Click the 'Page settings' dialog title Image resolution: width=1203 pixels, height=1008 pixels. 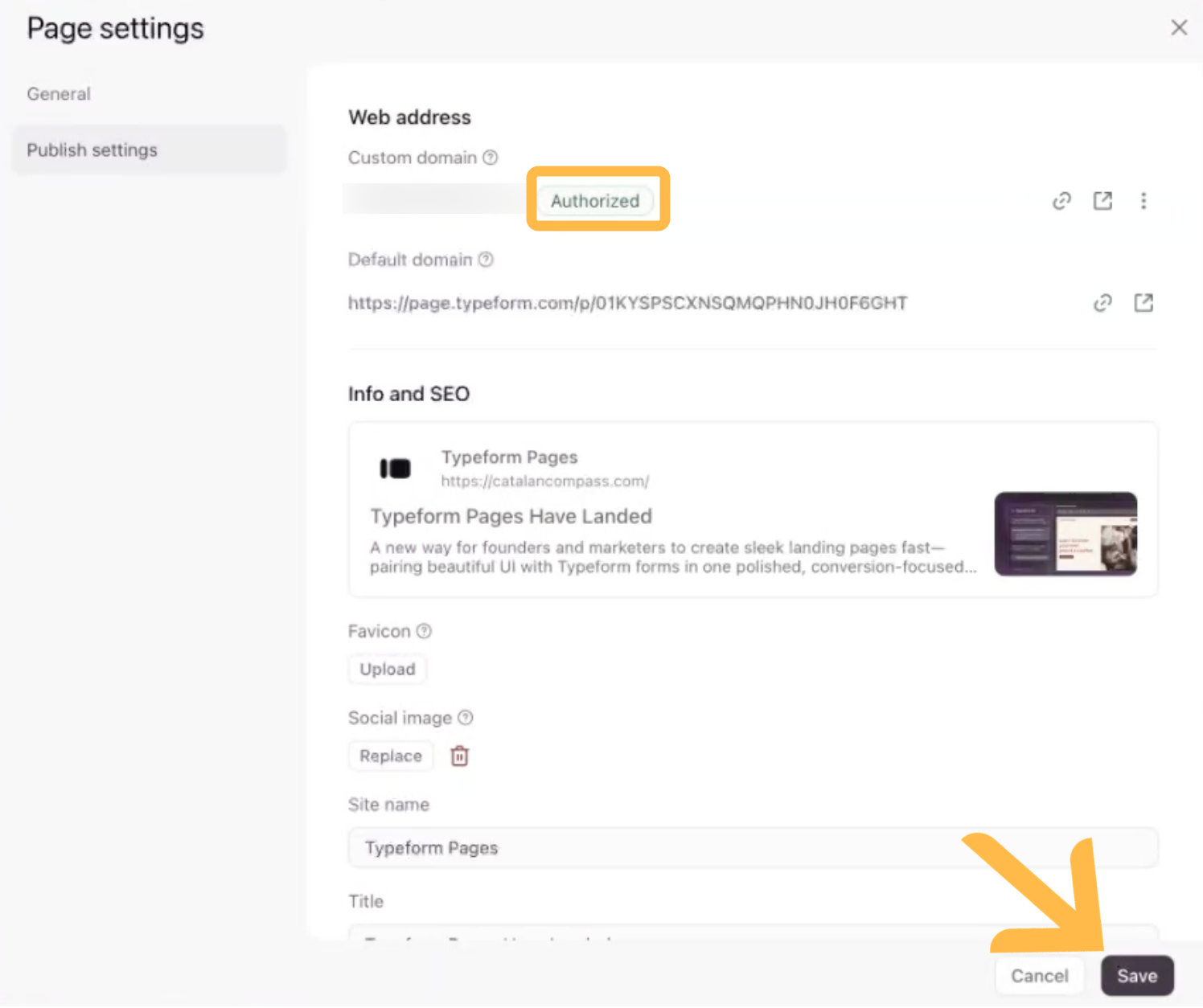[x=115, y=29]
